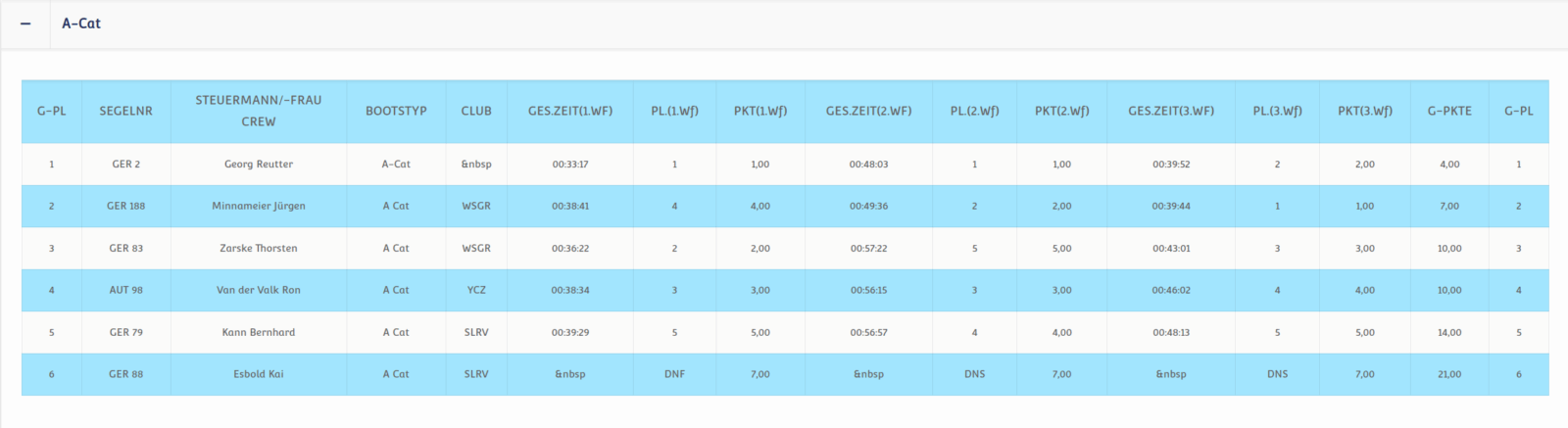This screenshot has width=1568, height=428.
Task: Select Van der Valk Ron entry
Action: pyautogui.click(x=258, y=291)
